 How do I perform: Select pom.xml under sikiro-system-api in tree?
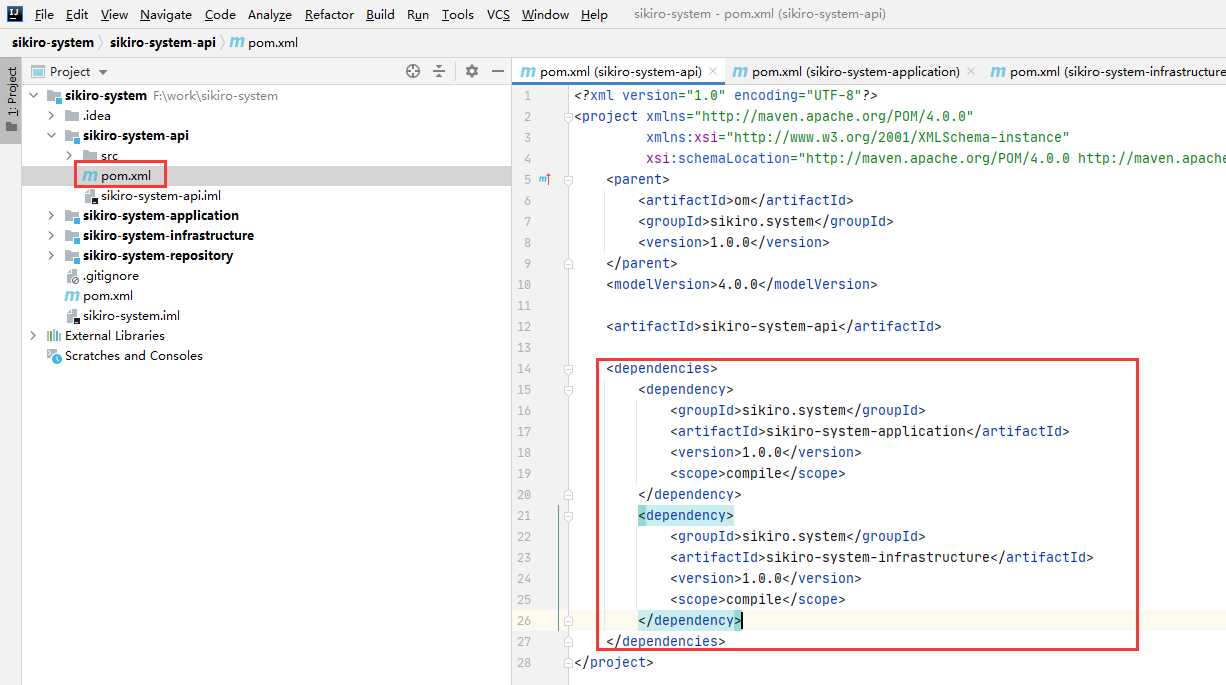(x=126, y=176)
